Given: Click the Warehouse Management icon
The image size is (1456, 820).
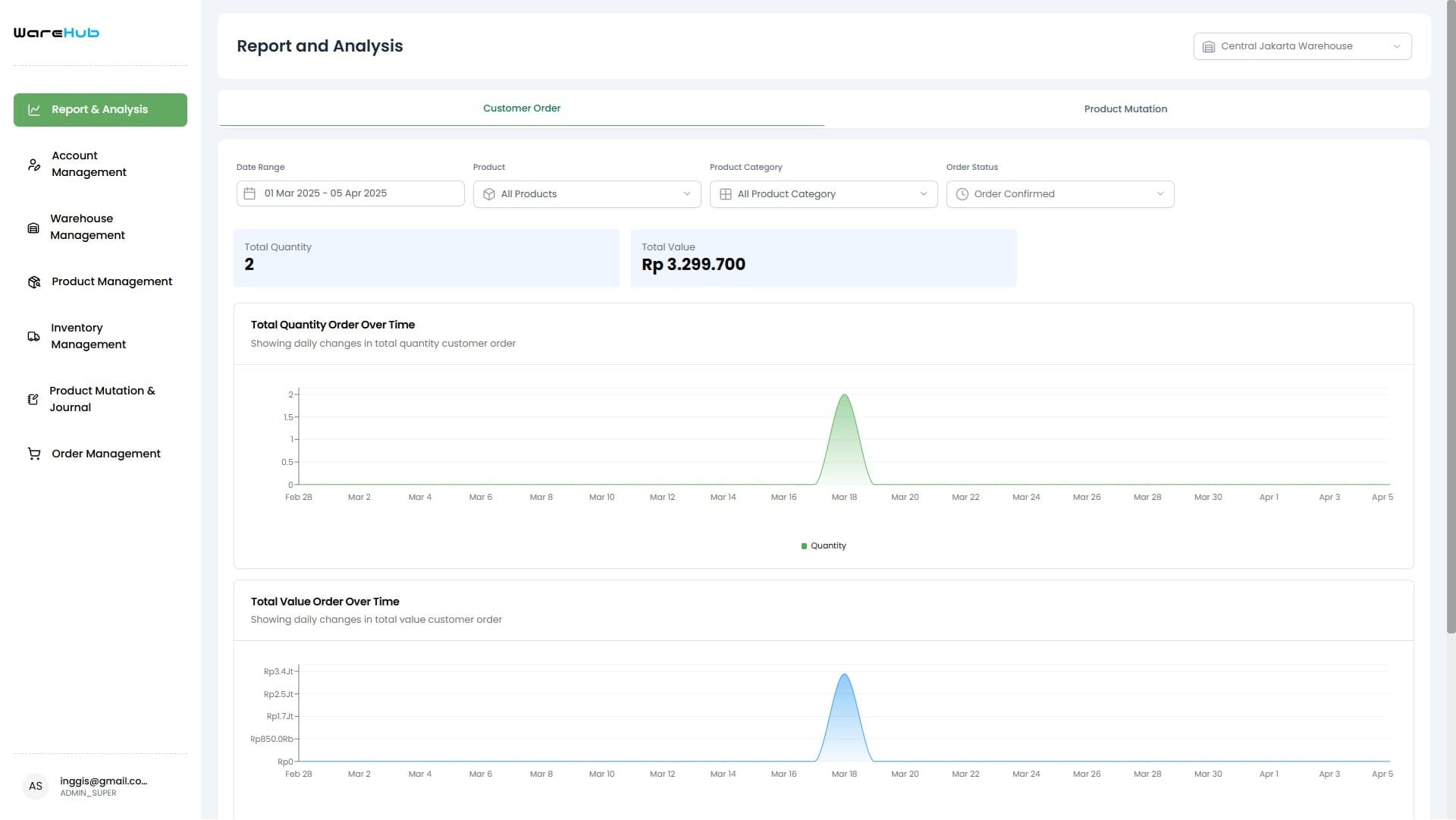Looking at the screenshot, I should 33,227.
